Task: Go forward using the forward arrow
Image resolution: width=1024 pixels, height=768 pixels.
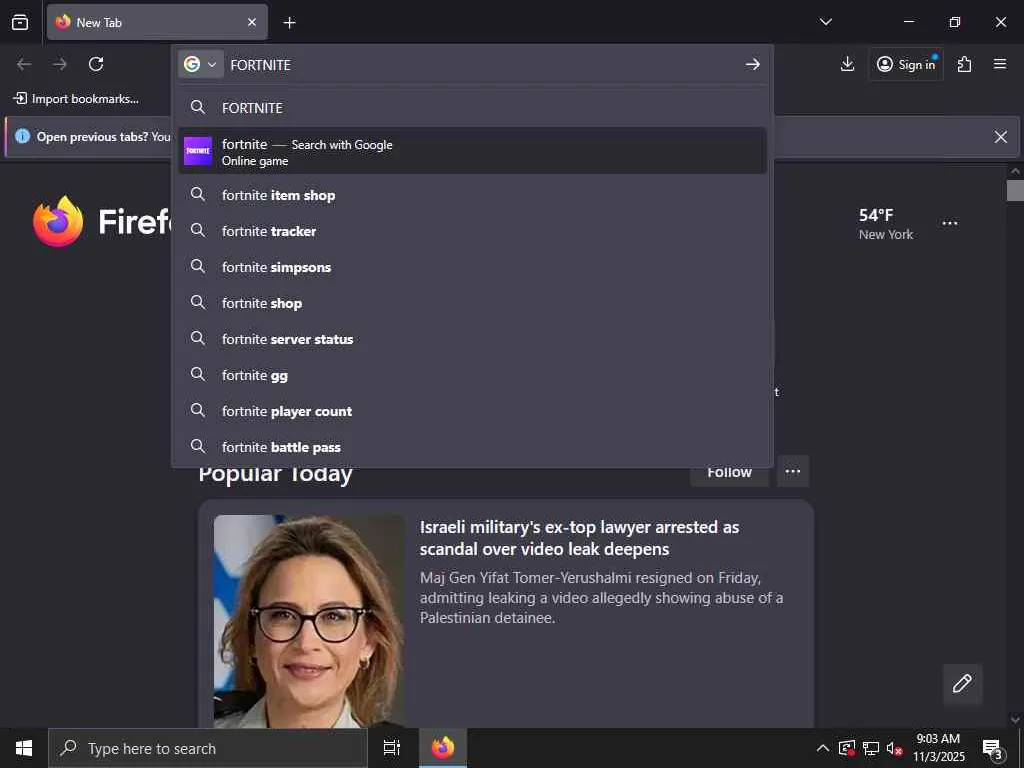Action: 60,64
